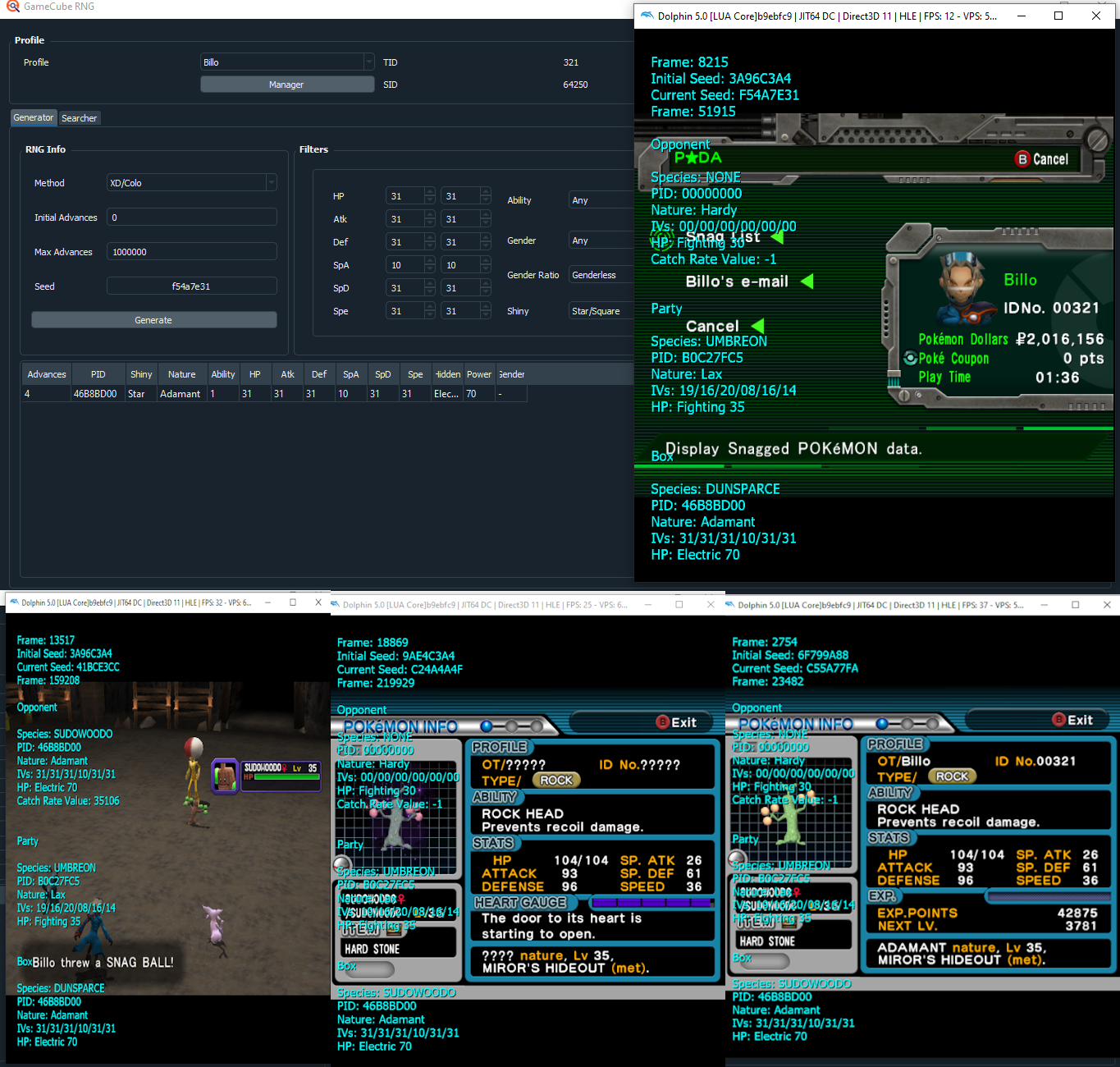The width and height of the screenshot is (1120, 1067).
Task: Select Snag List in P★DA menu
Action: [x=723, y=236]
